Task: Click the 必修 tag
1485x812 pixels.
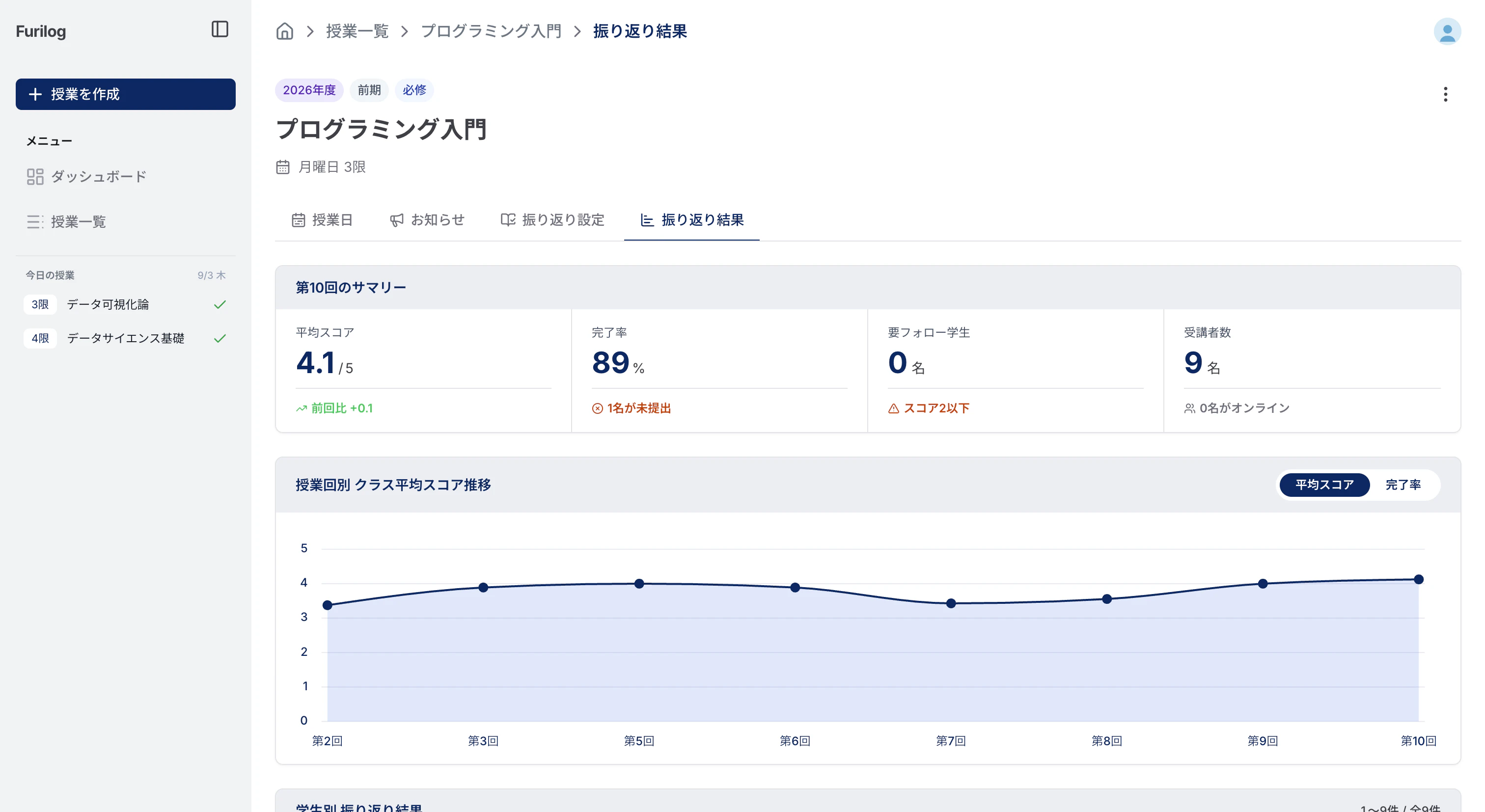Action: coord(414,90)
